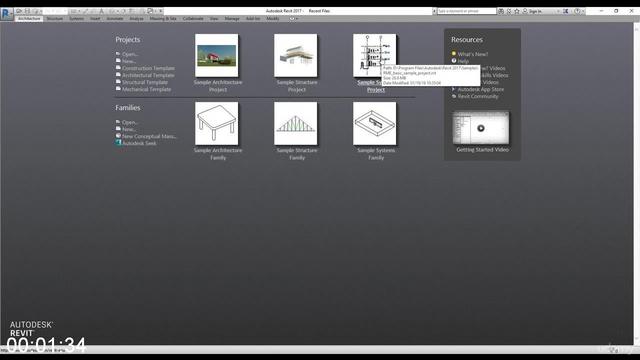Click the Open icon in Quick Access Toolbar

pyautogui.click(x=19, y=11)
